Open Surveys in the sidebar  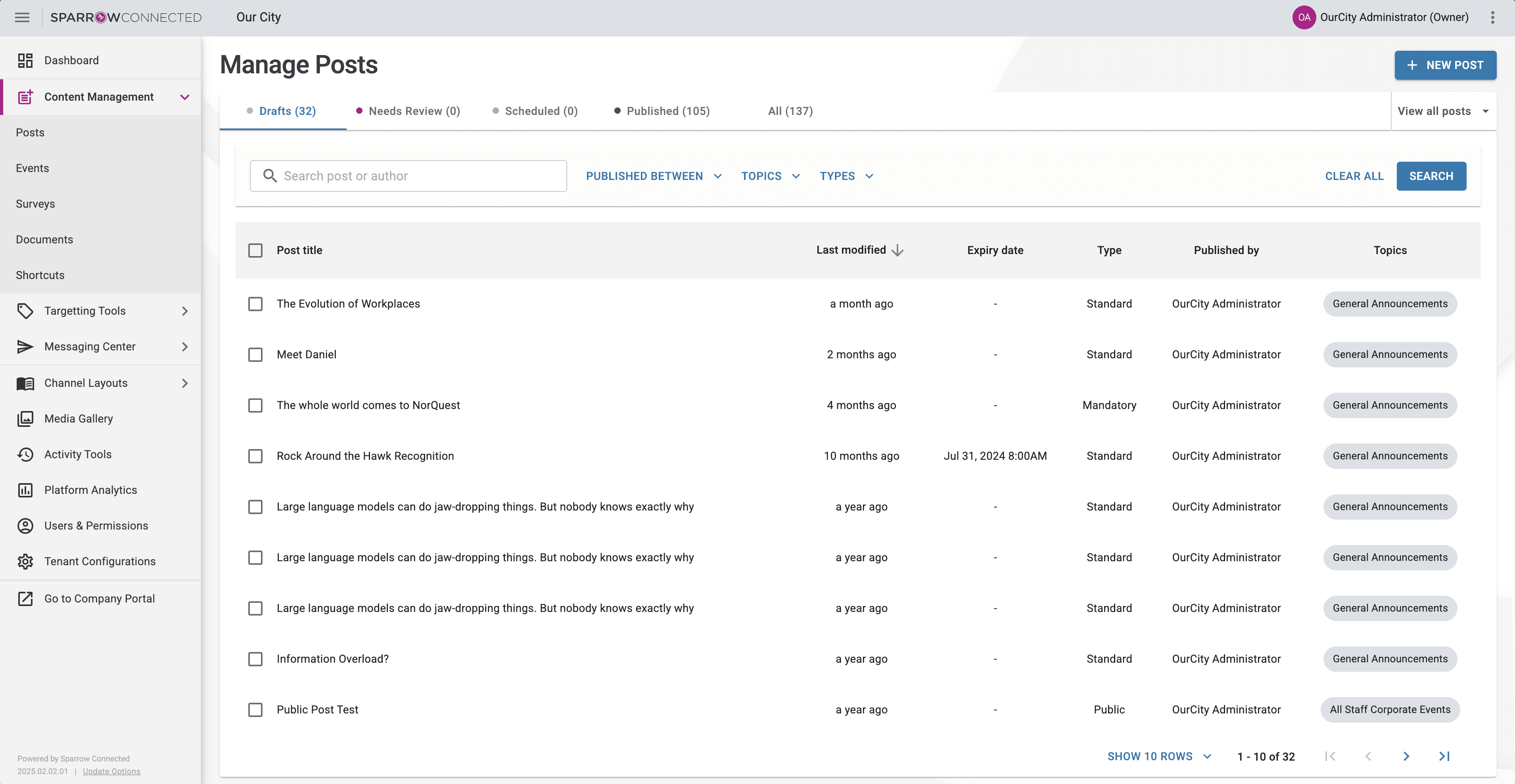coord(35,204)
